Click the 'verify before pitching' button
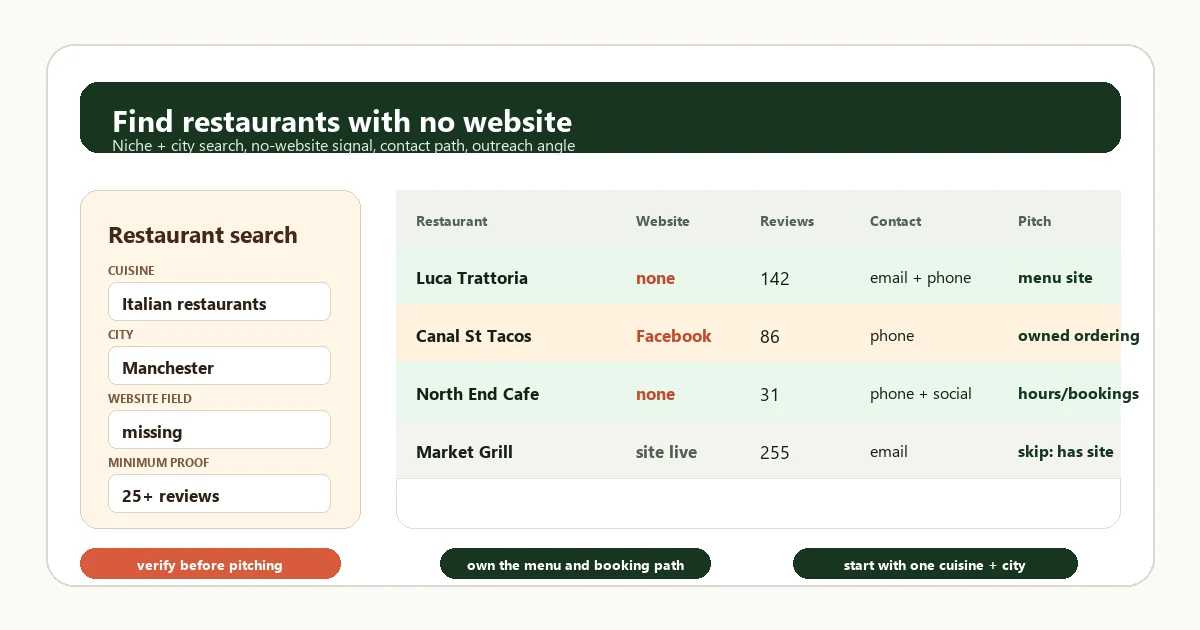The height and width of the screenshot is (630, 1200). click(x=210, y=564)
